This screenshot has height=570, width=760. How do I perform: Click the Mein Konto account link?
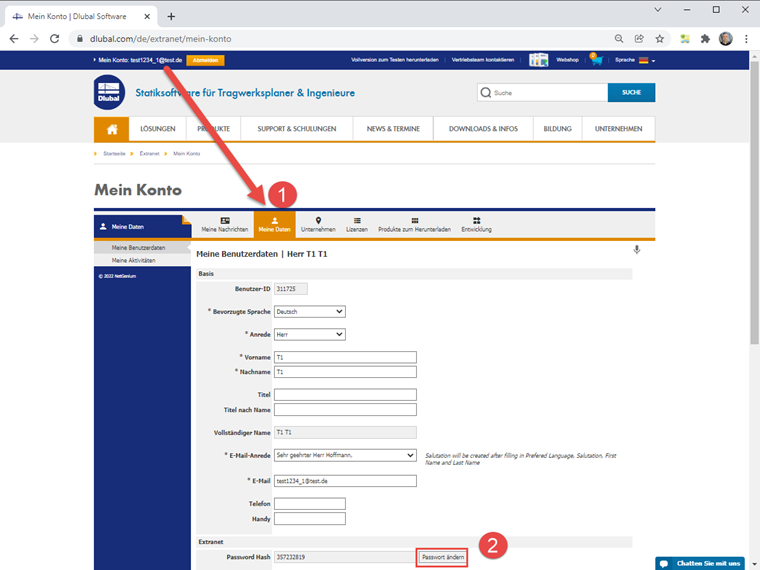(140, 60)
